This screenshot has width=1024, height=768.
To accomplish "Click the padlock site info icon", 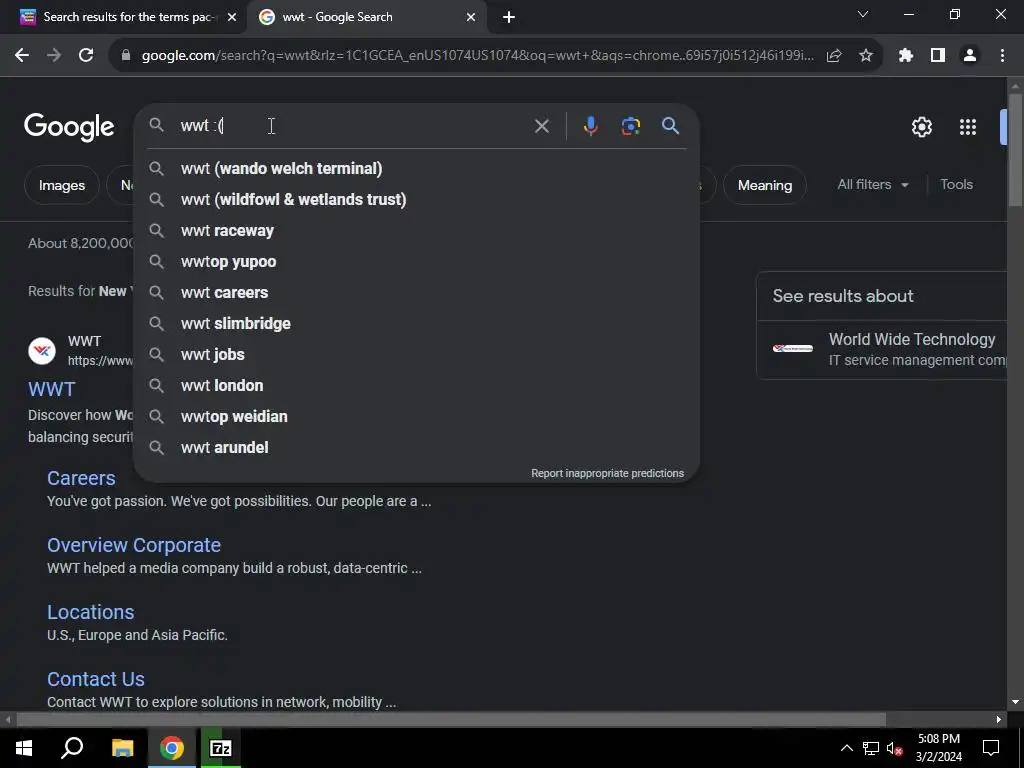I will 126,56.
